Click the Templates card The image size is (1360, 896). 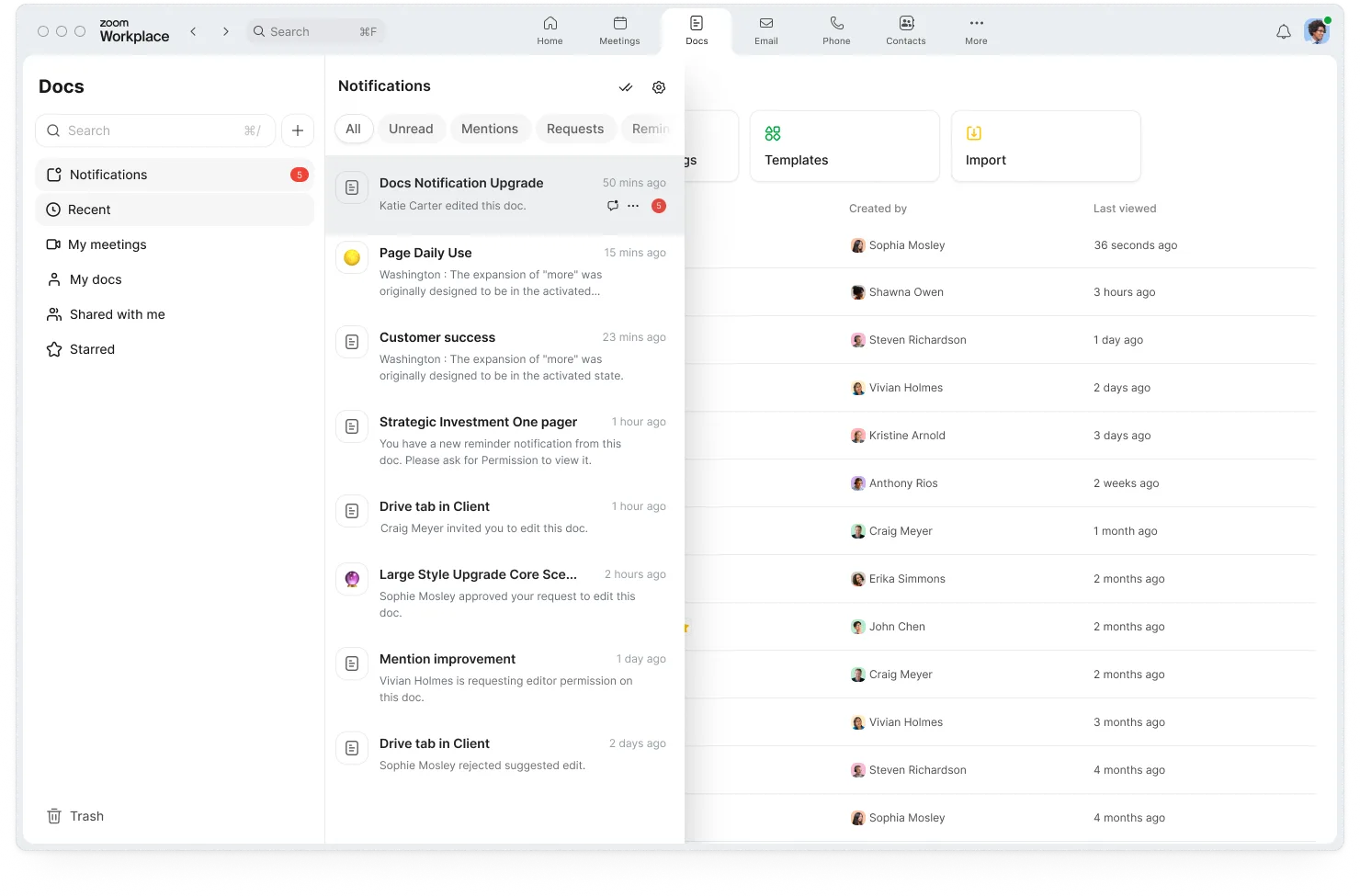point(844,146)
